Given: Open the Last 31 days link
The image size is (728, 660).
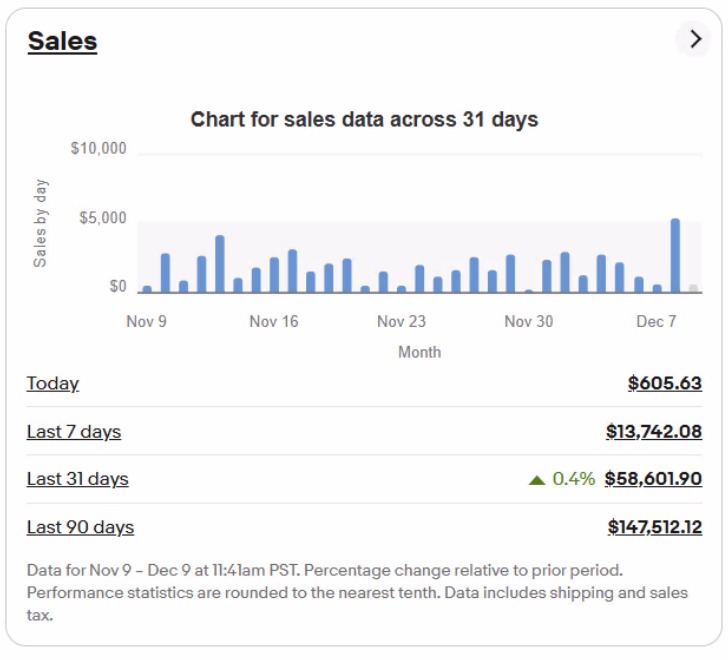Looking at the screenshot, I should pos(78,479).
